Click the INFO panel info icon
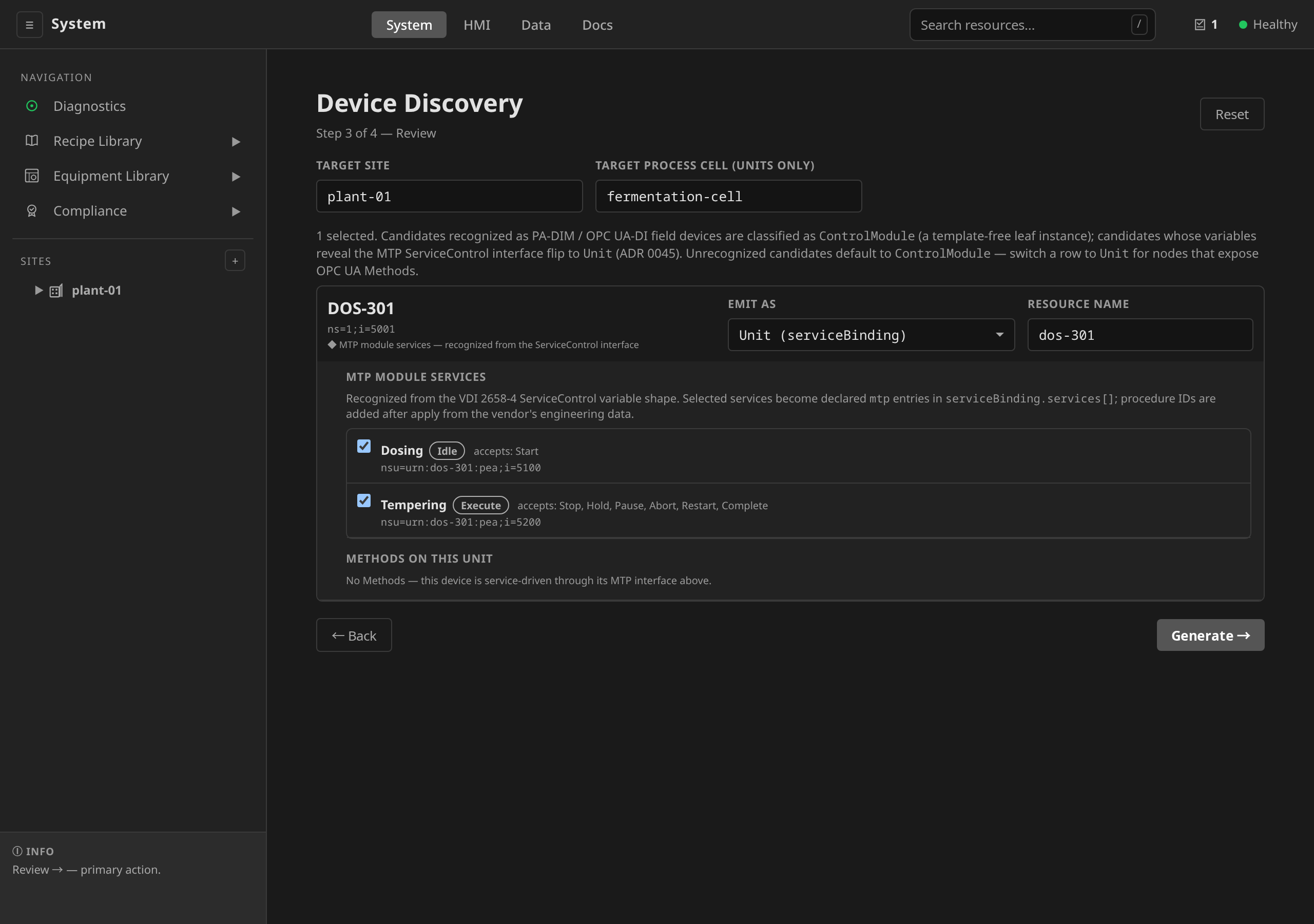 18,851
